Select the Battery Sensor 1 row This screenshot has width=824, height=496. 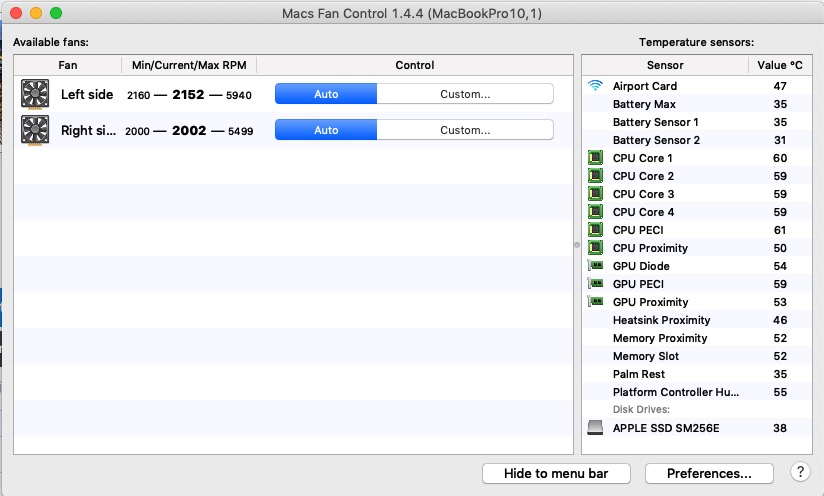point(696,122)
